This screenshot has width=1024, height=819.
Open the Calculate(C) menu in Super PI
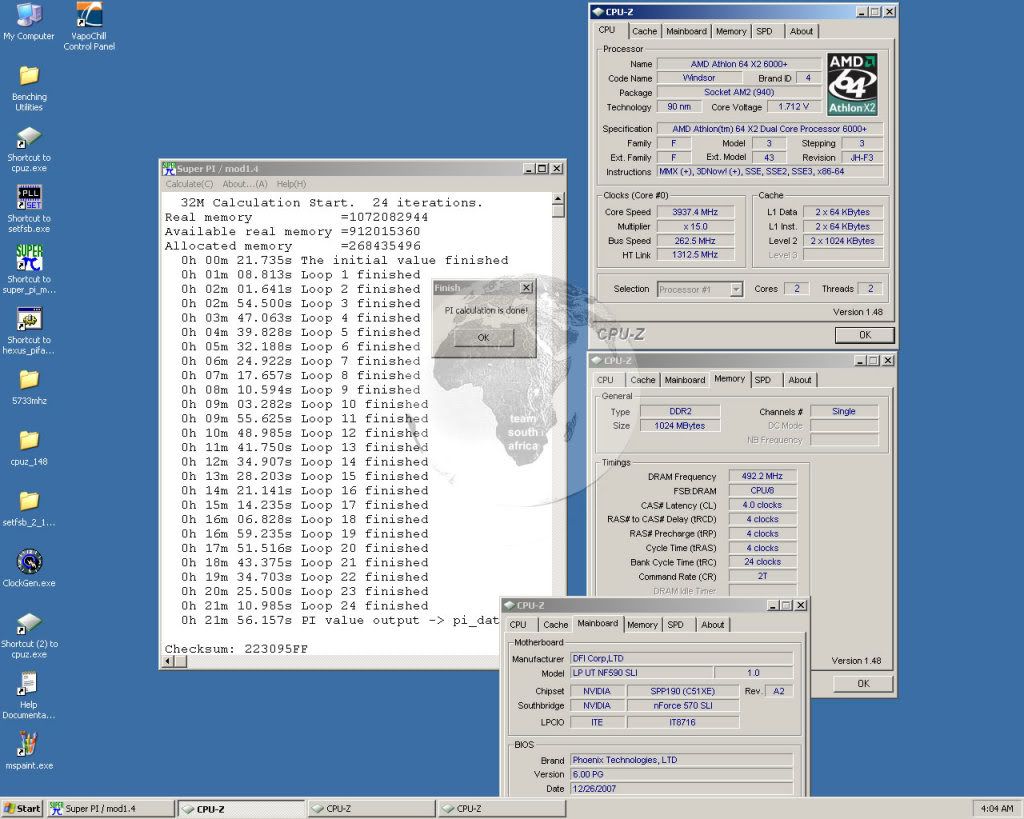[189, 184]
